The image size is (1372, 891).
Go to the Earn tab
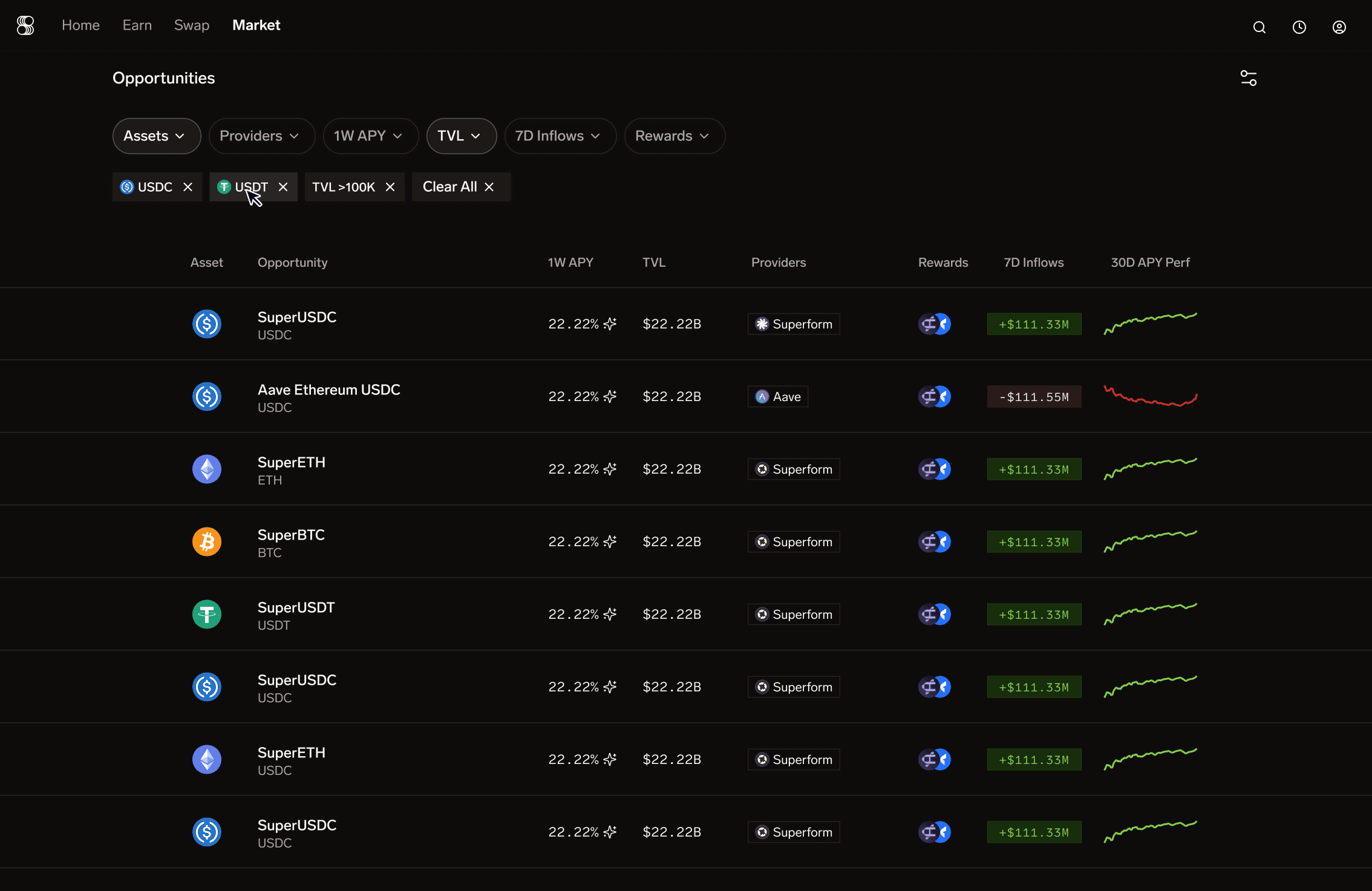coord(137,25)
